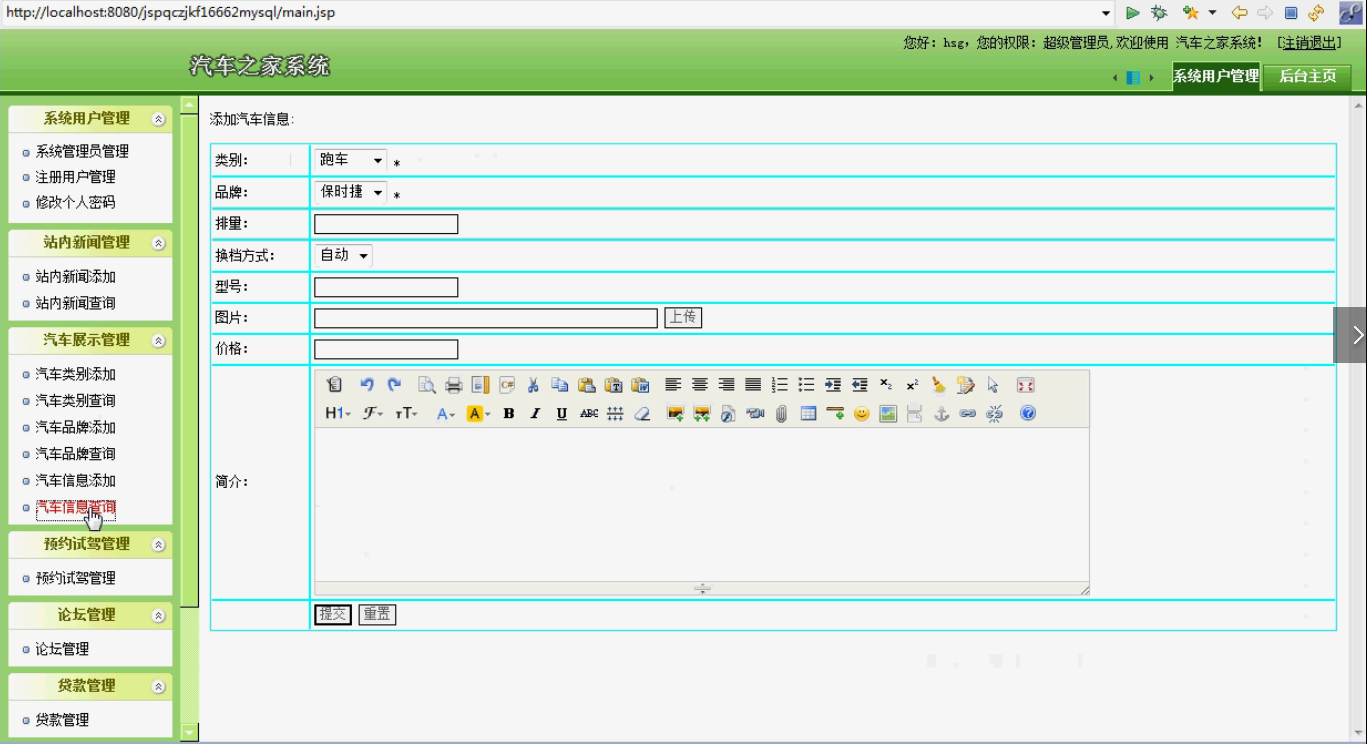The height and width of the screenshot is (744, 1367).
Task: Insert a bulleted list in the editor
Action: click(806, 385)
